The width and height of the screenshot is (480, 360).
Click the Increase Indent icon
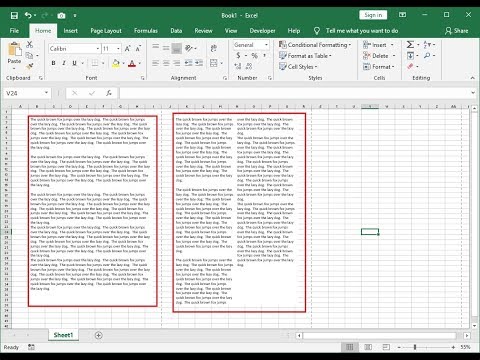199,63
